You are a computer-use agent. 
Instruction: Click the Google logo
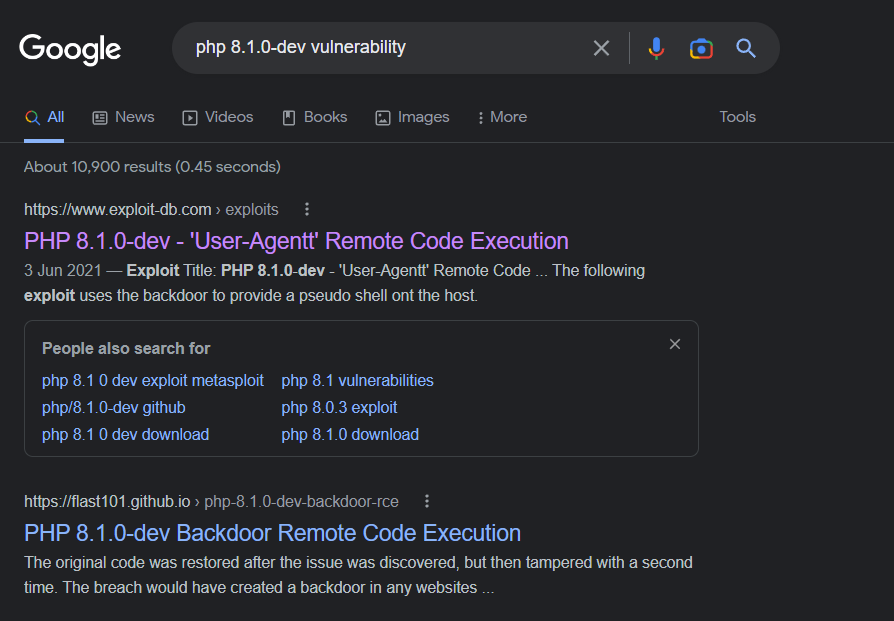[x=70, y=49]
